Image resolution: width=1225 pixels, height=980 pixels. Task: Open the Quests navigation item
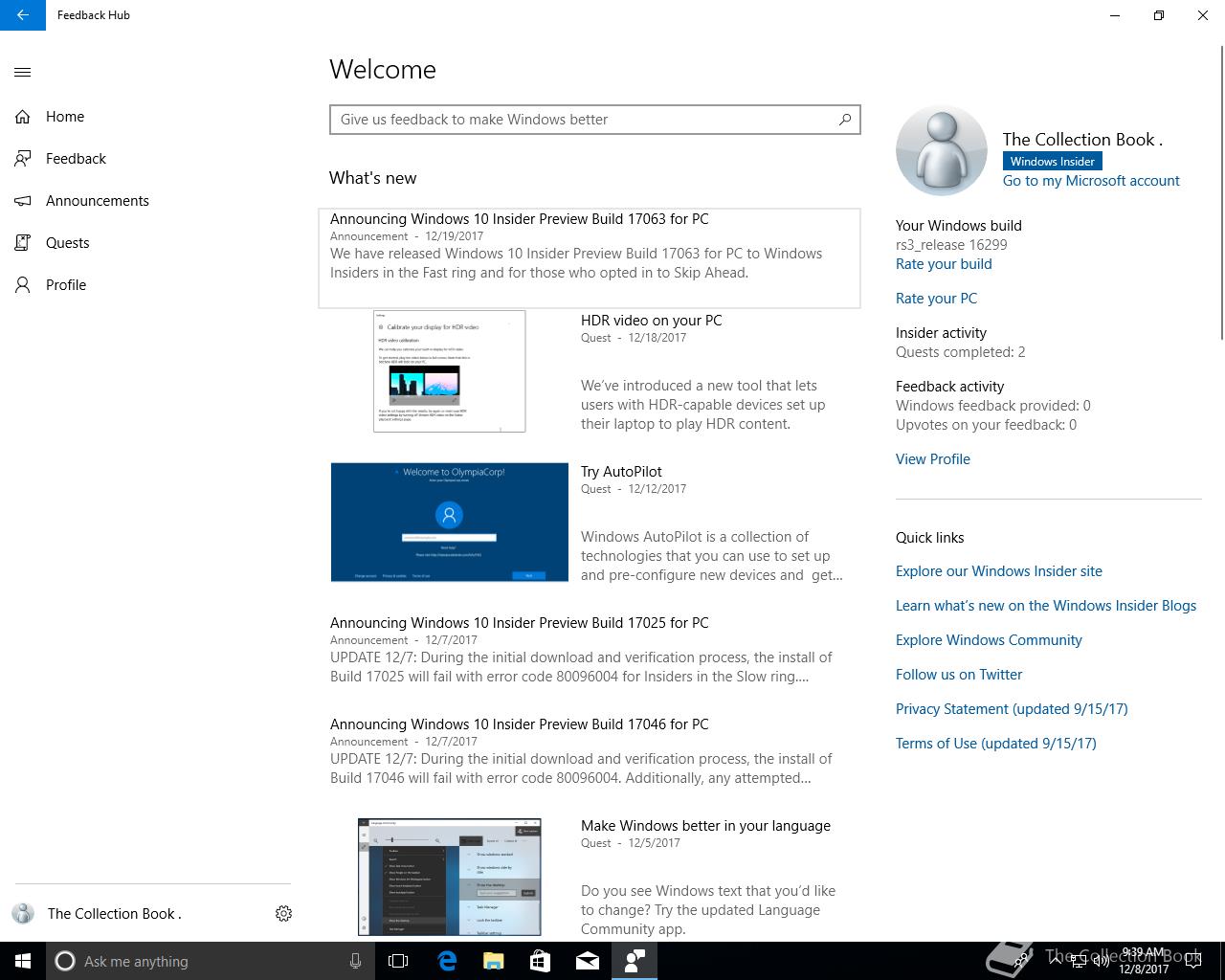click(153, 243)
